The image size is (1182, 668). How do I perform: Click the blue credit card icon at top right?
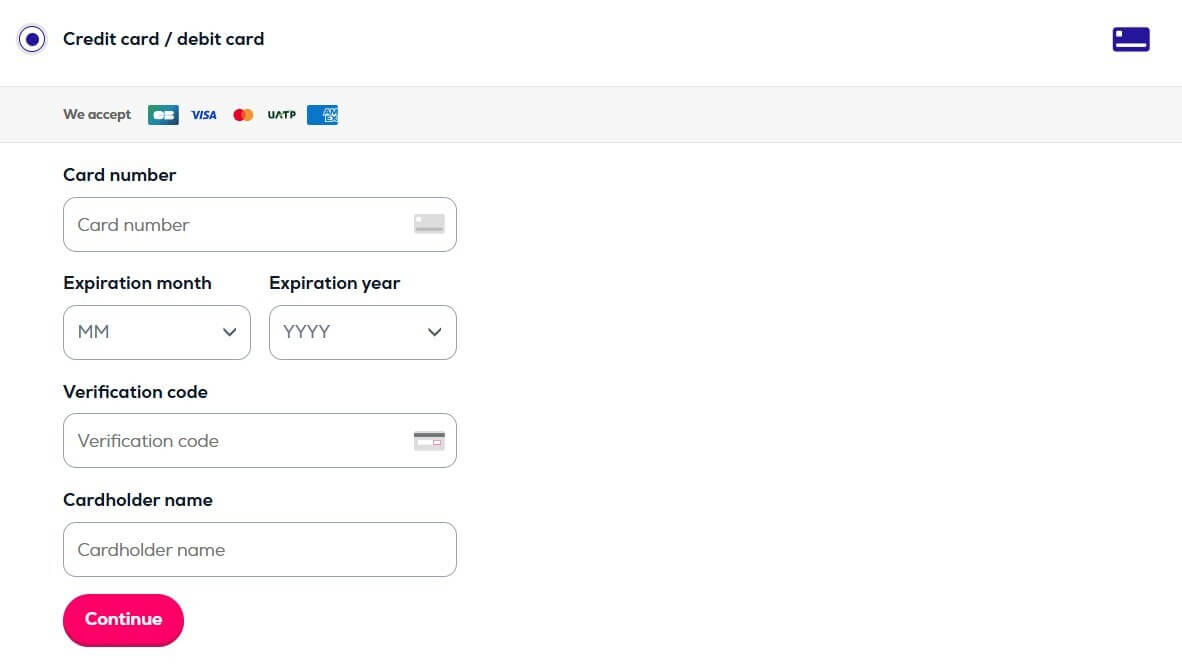(x=1131, y=39)
